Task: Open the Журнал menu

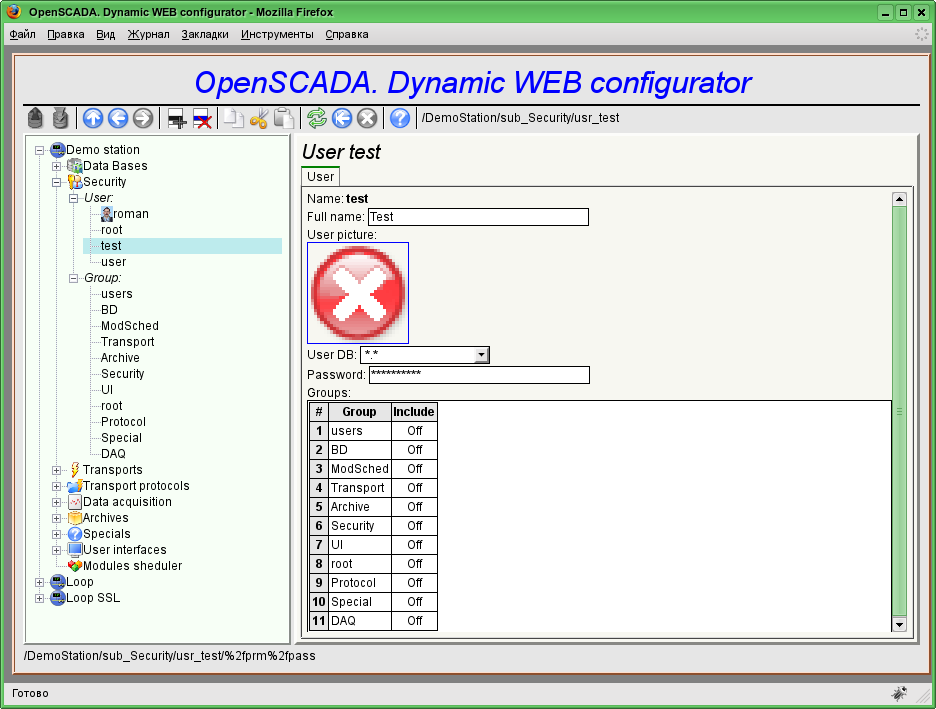Action: [149, 35]
